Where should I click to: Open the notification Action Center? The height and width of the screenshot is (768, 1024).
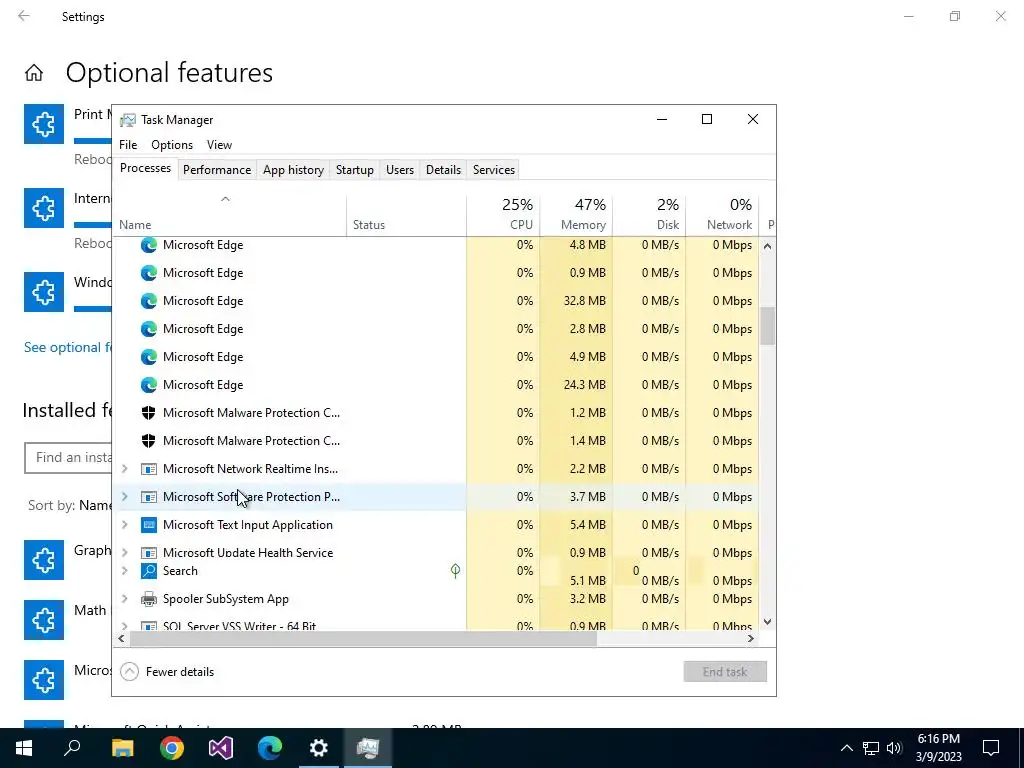(991, 748)
